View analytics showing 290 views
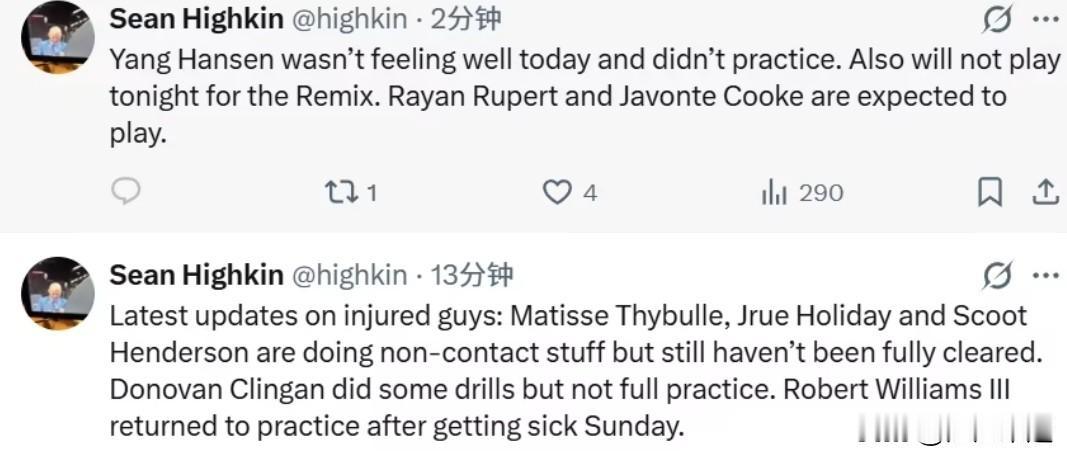1067x458 pixels. coord(775,192)
